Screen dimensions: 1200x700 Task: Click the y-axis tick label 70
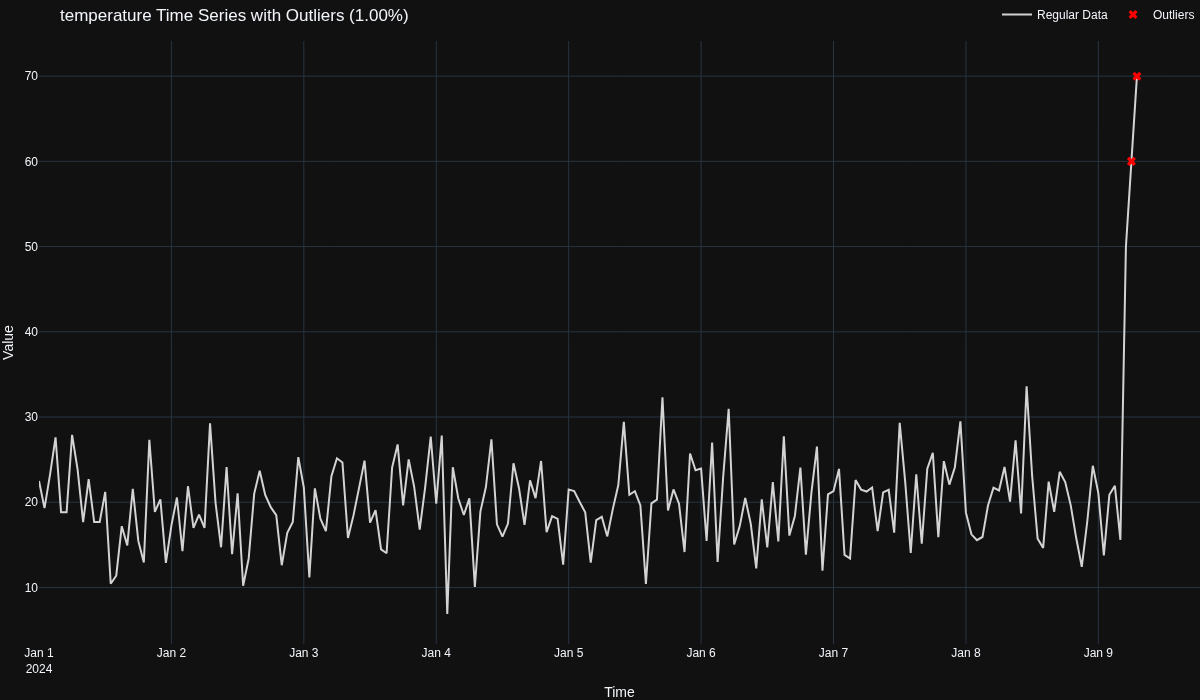pyautogui.click(x=31, y=76)
